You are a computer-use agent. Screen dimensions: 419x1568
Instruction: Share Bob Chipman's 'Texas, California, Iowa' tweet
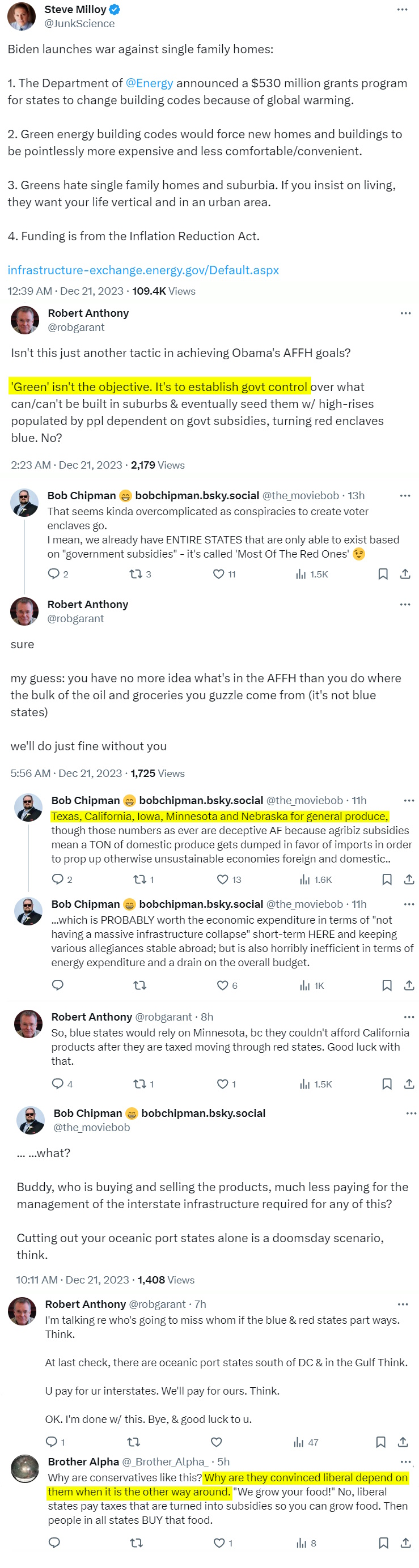click(409, 879)
